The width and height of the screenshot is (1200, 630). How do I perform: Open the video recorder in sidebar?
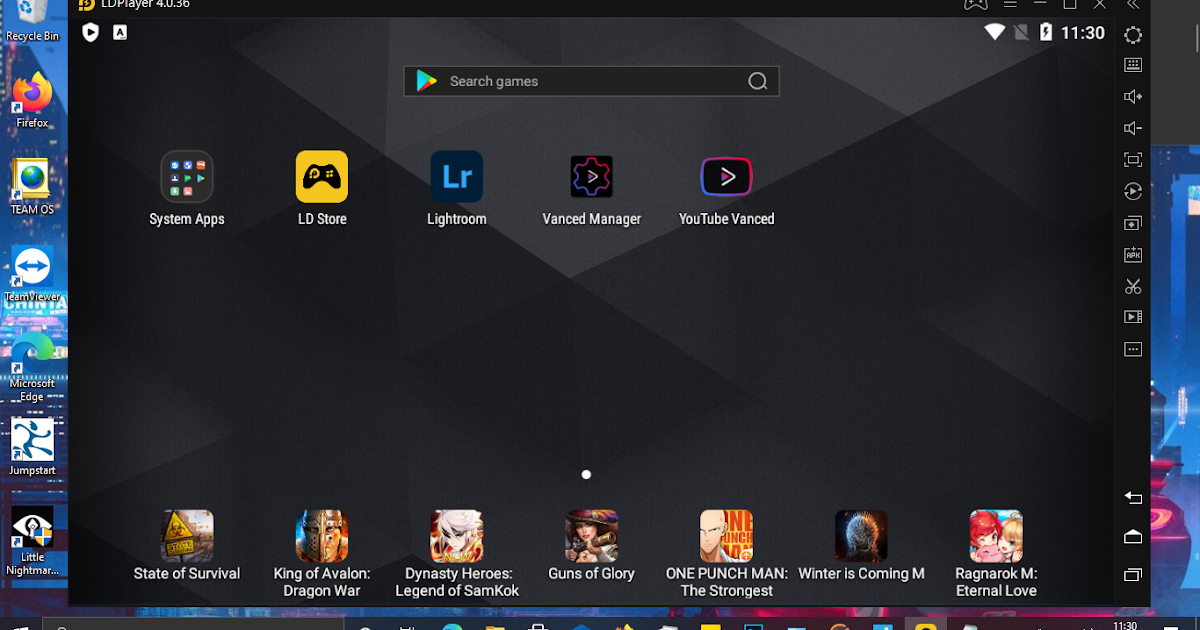(1133, 317)
